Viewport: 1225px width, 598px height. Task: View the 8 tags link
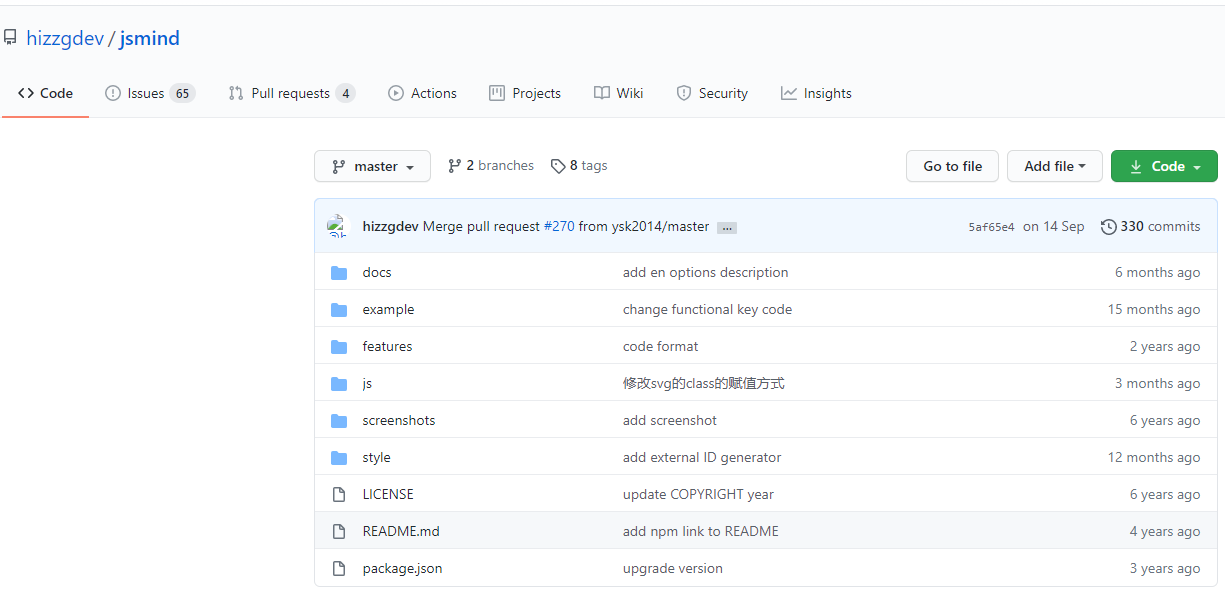(579, 166)
